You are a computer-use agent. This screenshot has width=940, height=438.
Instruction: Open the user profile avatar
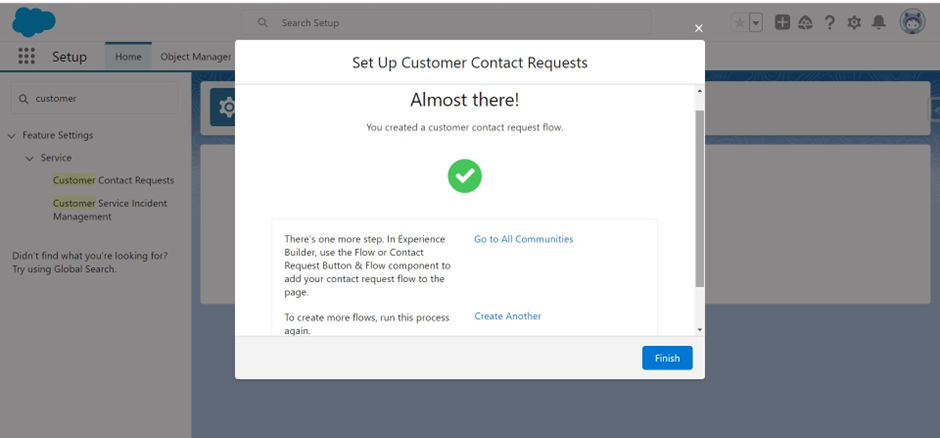(x=912, y=22)
